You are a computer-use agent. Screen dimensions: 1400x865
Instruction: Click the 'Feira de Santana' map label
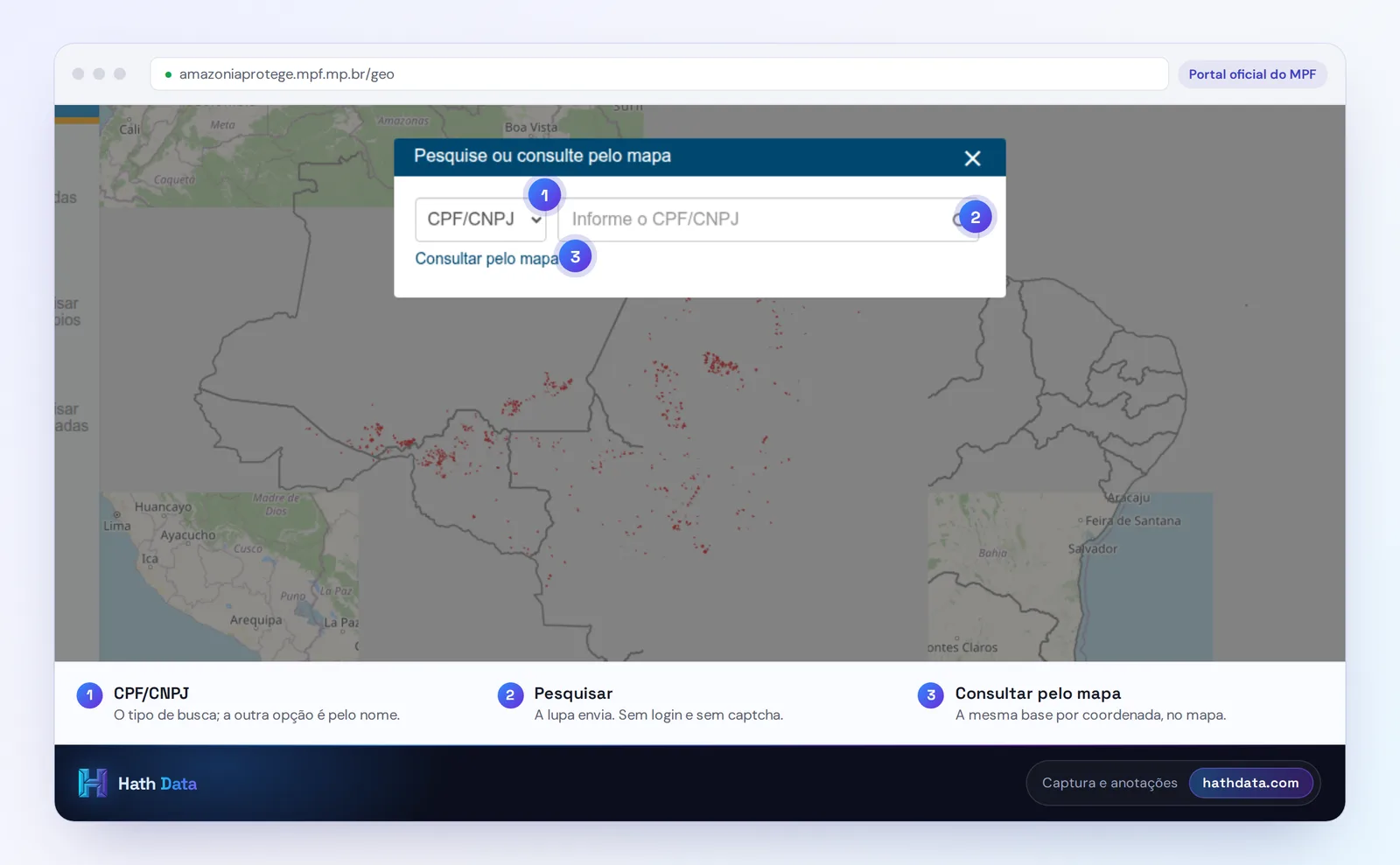(1133, 521)
